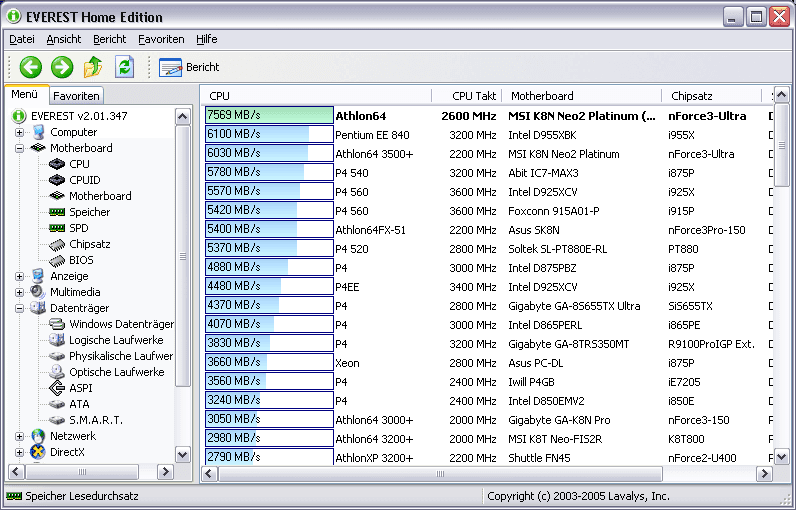
Task: Select the 6100 MB/s benchmark bar
Action: tap(269, 134)
